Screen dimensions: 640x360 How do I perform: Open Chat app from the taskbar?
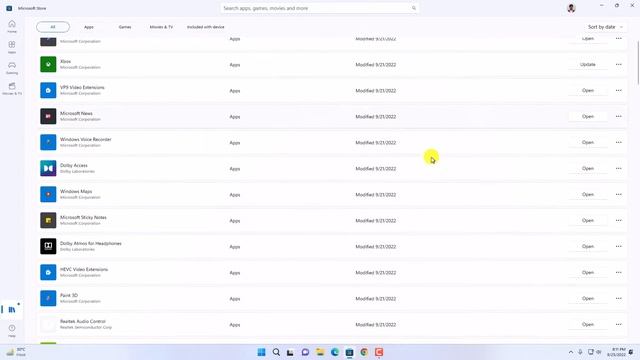click(305, 352)
